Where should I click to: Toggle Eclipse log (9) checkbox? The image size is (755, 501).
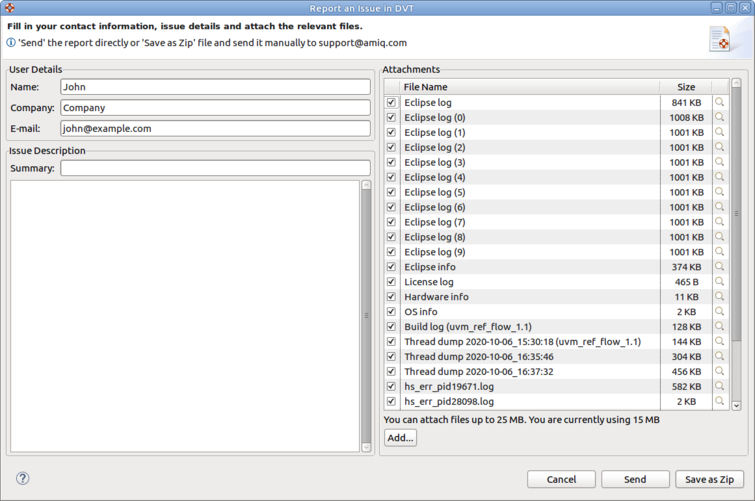click(x=391, y=251)
